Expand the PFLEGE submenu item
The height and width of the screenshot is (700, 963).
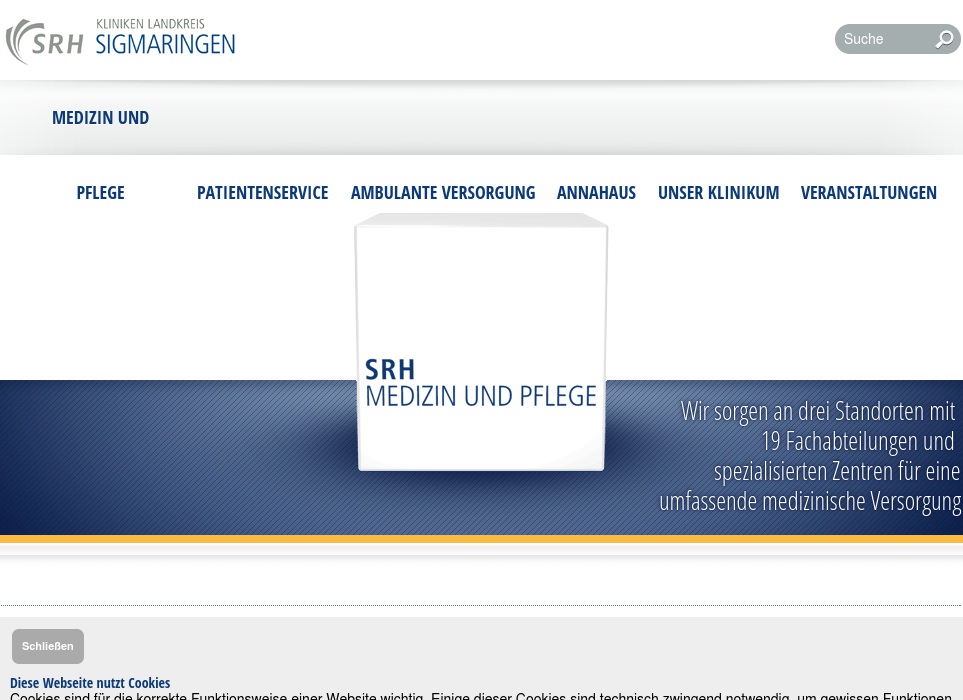pyautogui.click(x=100, y=192)
